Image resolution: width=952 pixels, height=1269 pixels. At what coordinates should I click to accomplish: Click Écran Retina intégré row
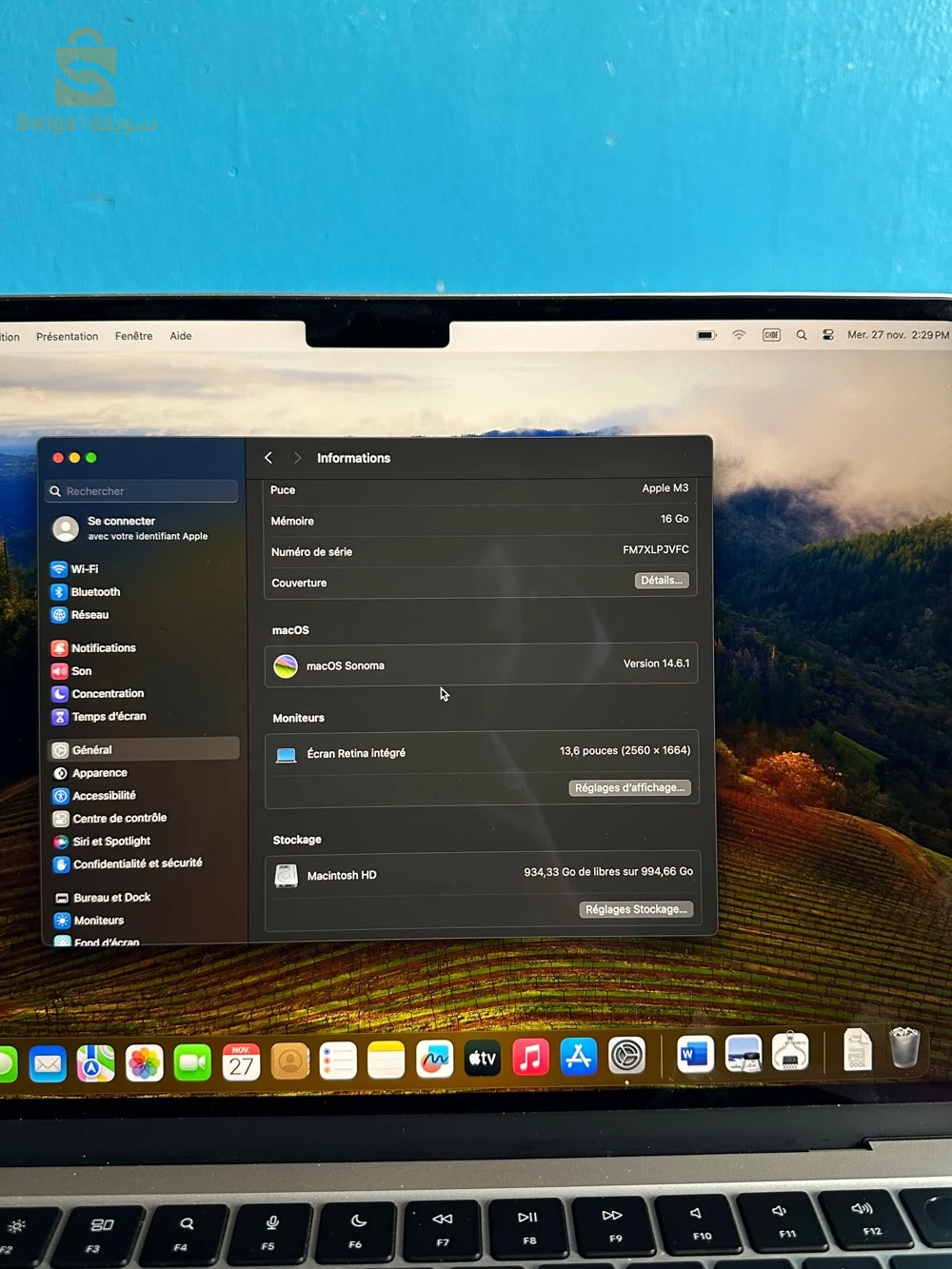[x=482, y=752]
